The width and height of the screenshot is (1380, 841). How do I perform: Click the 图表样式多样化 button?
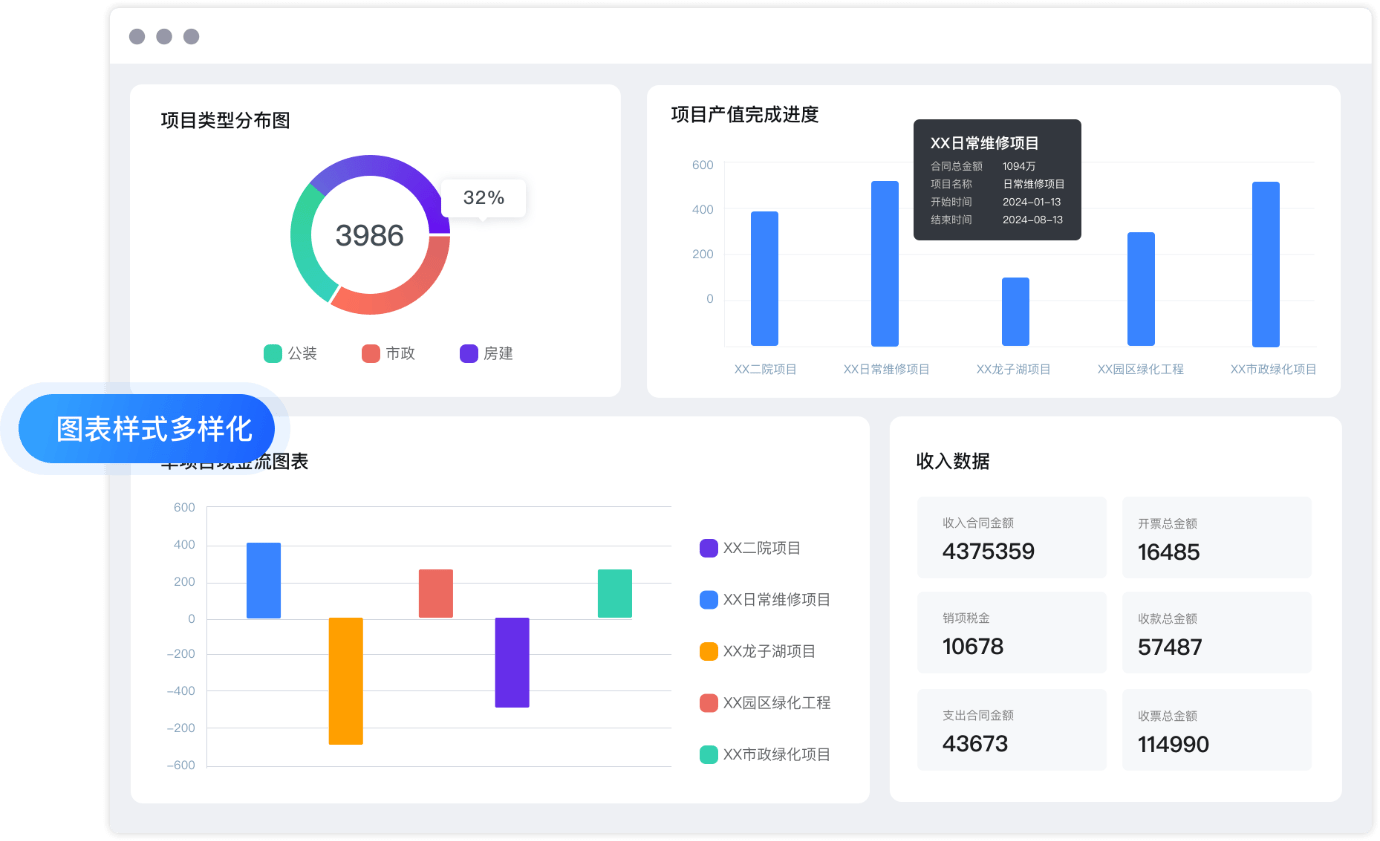click(x=154, y=429)
